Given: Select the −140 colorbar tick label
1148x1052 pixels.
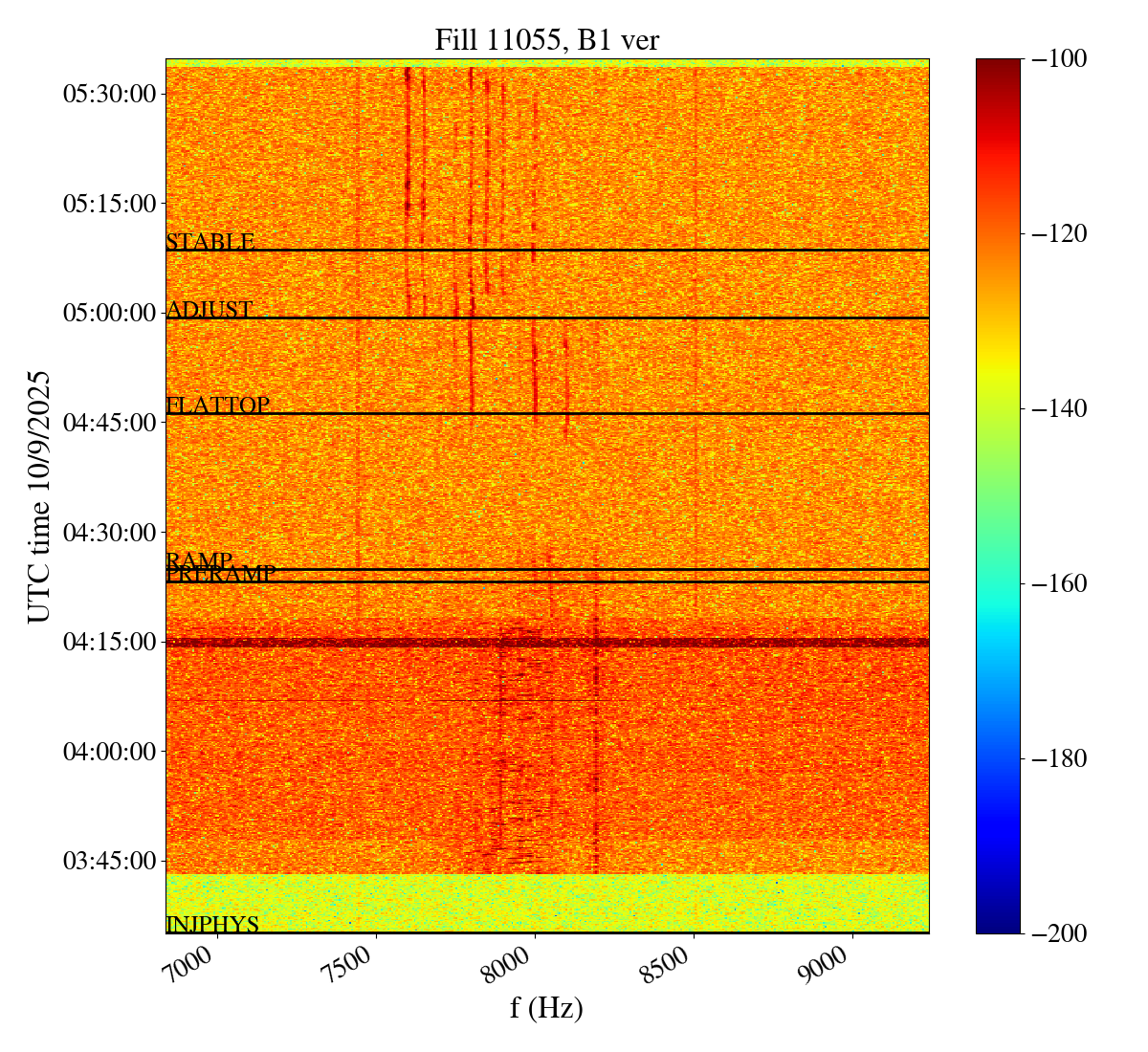Looking at the screenshot, I should click(1059, 408).
